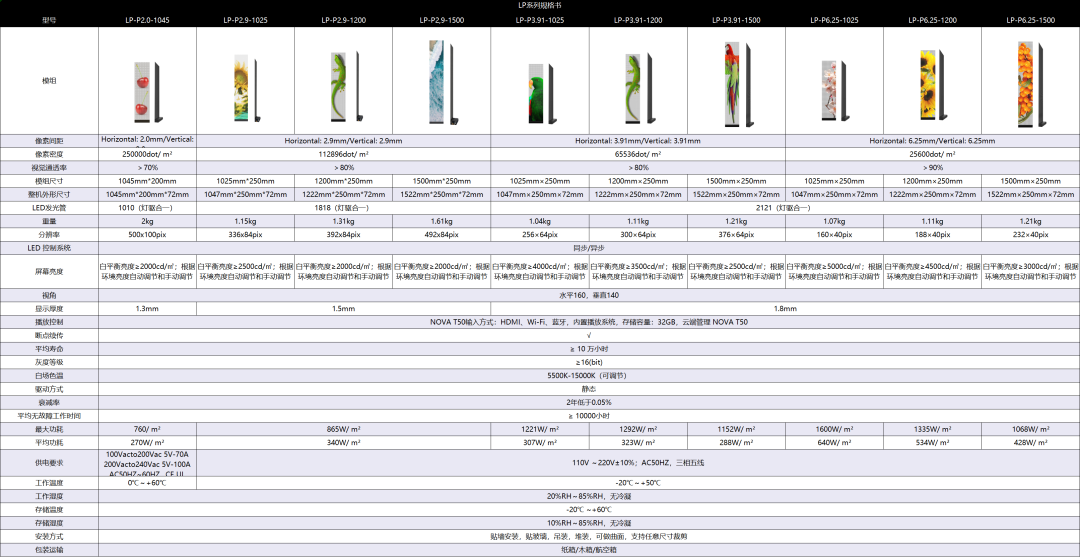
Task: Select the NOVA T50 playback control row
Action: [588, 323]
